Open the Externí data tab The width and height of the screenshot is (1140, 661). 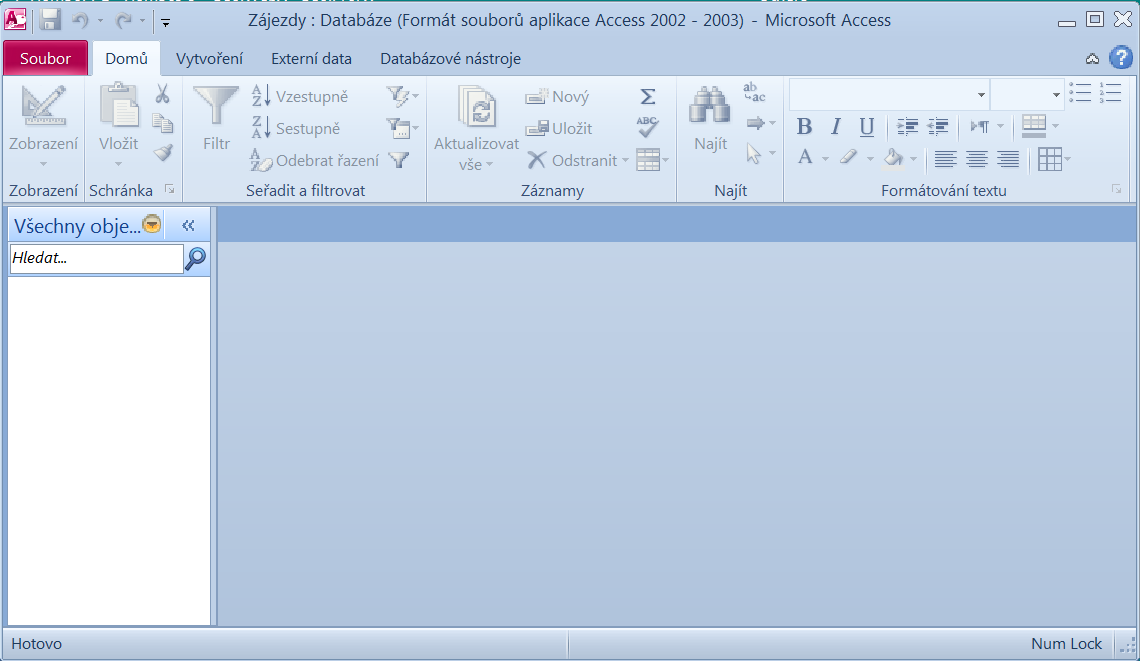tap(311, 59)
